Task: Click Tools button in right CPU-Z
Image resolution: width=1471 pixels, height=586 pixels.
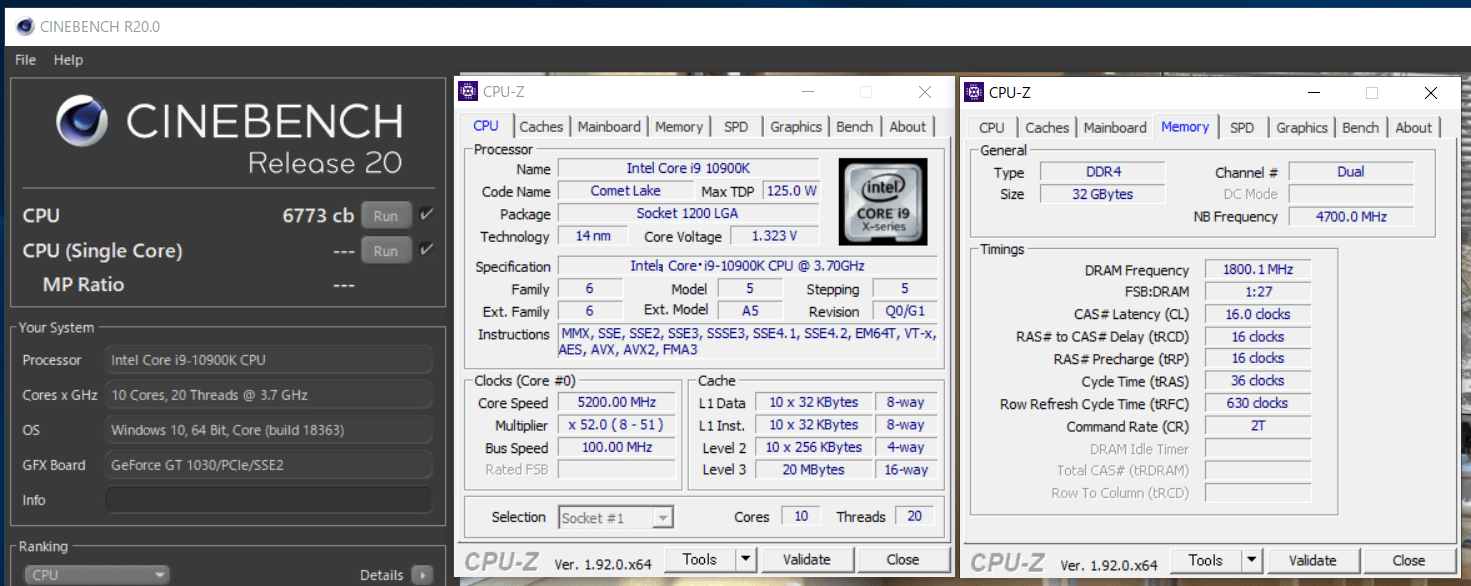Action: [x=1206, y=560]
